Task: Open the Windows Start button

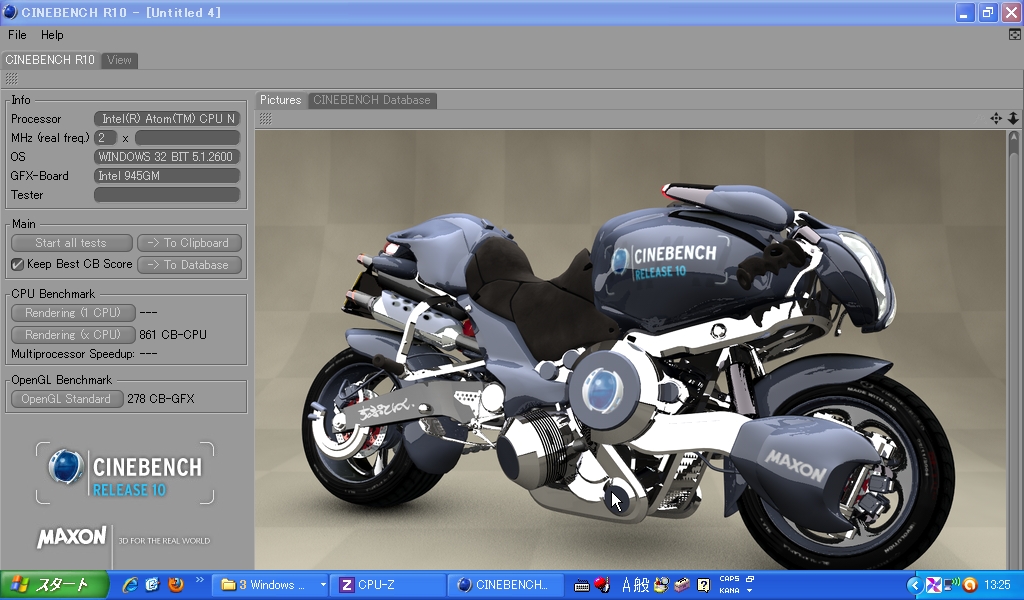Action: click(x=54, y=584)
